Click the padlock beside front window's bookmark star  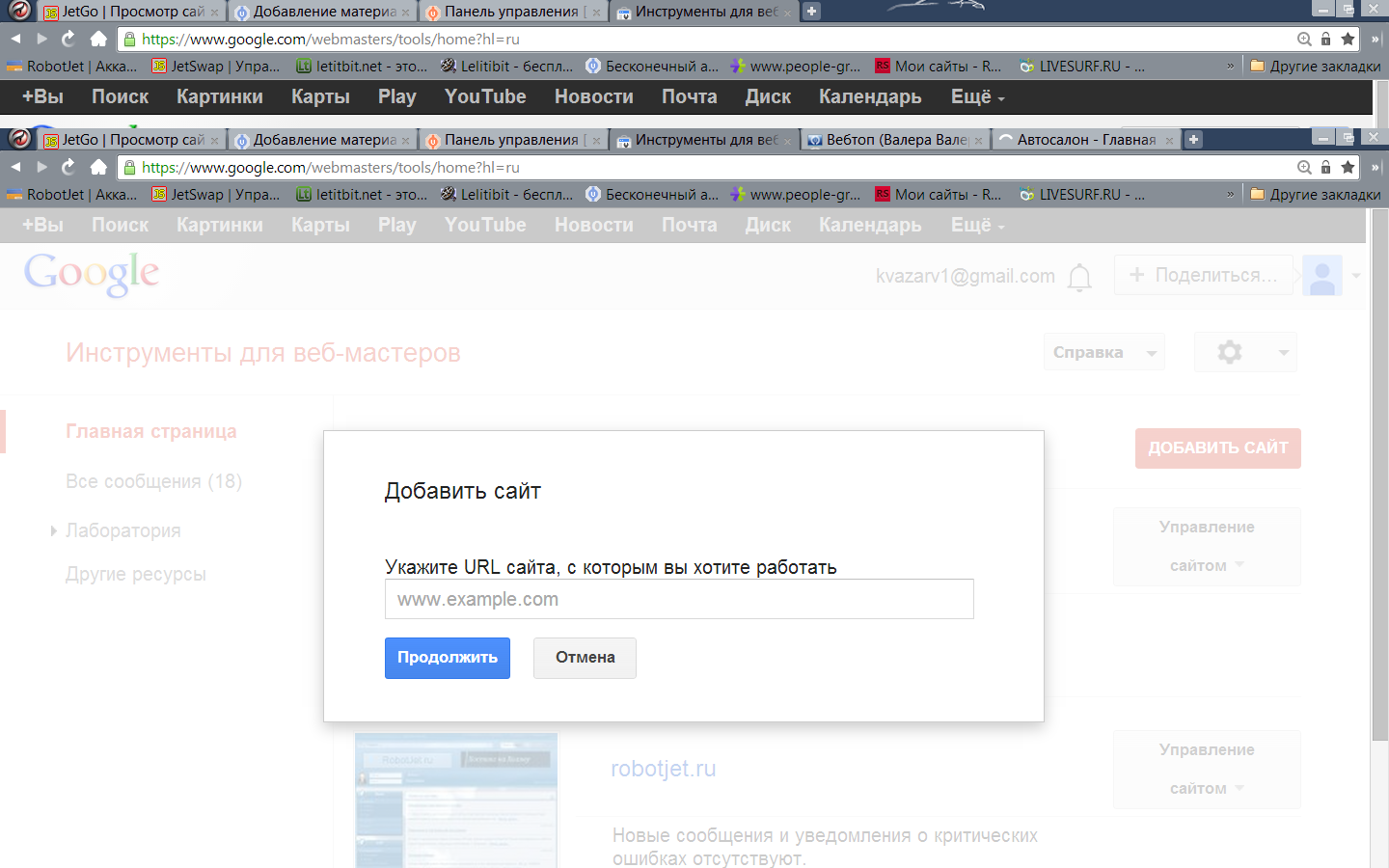pyautogui.click(x=1326, y=167)
